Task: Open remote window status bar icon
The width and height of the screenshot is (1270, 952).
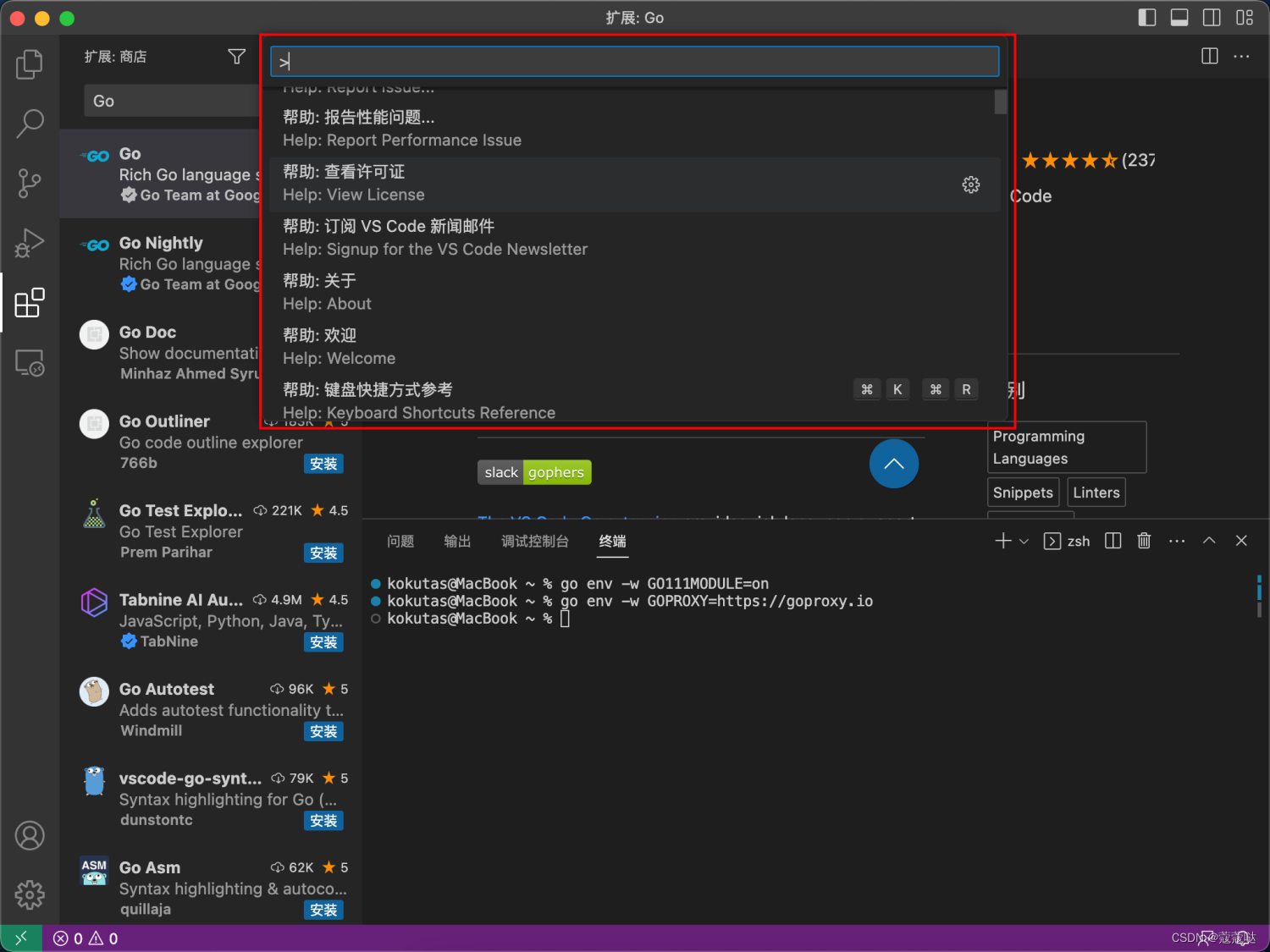Action: pyautogui.click(x=21, y=938)
